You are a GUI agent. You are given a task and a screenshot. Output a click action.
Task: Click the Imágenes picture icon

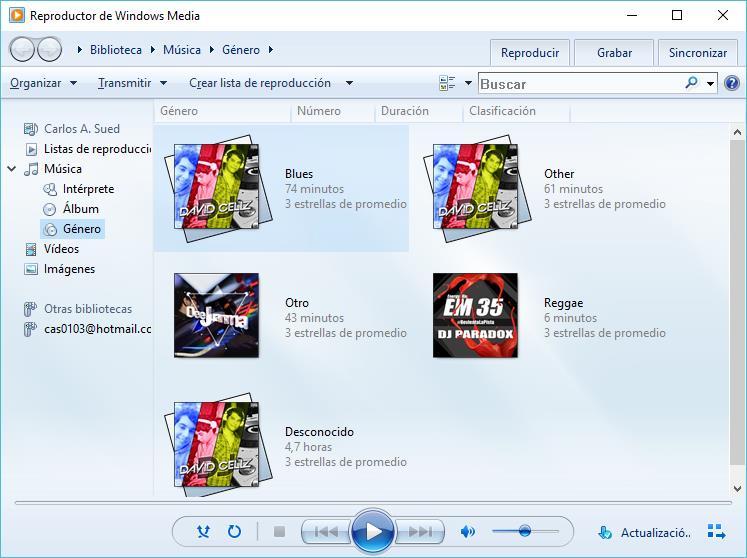(30, 269)
